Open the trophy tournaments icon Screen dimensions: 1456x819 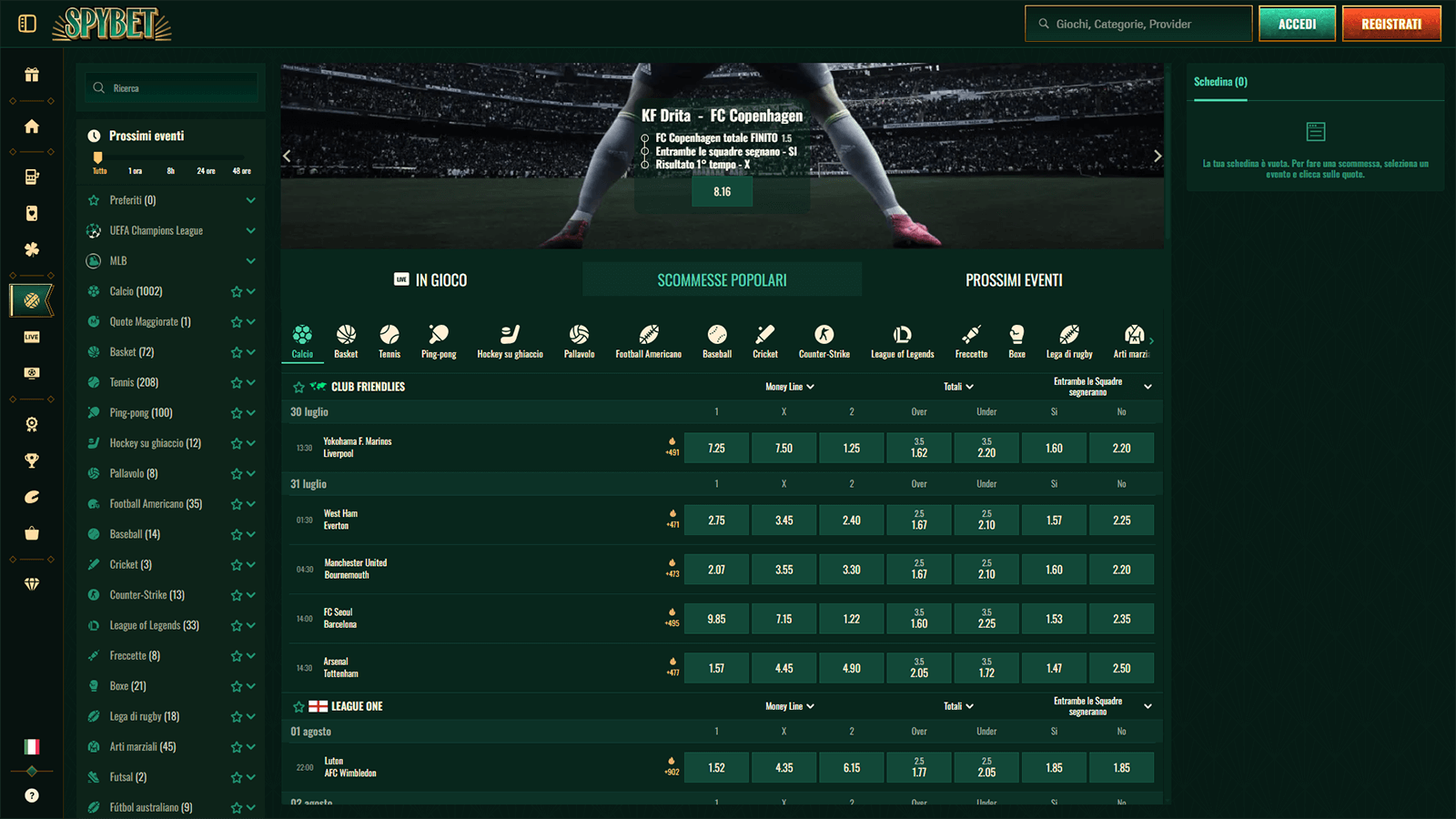(x=32, y=460)
